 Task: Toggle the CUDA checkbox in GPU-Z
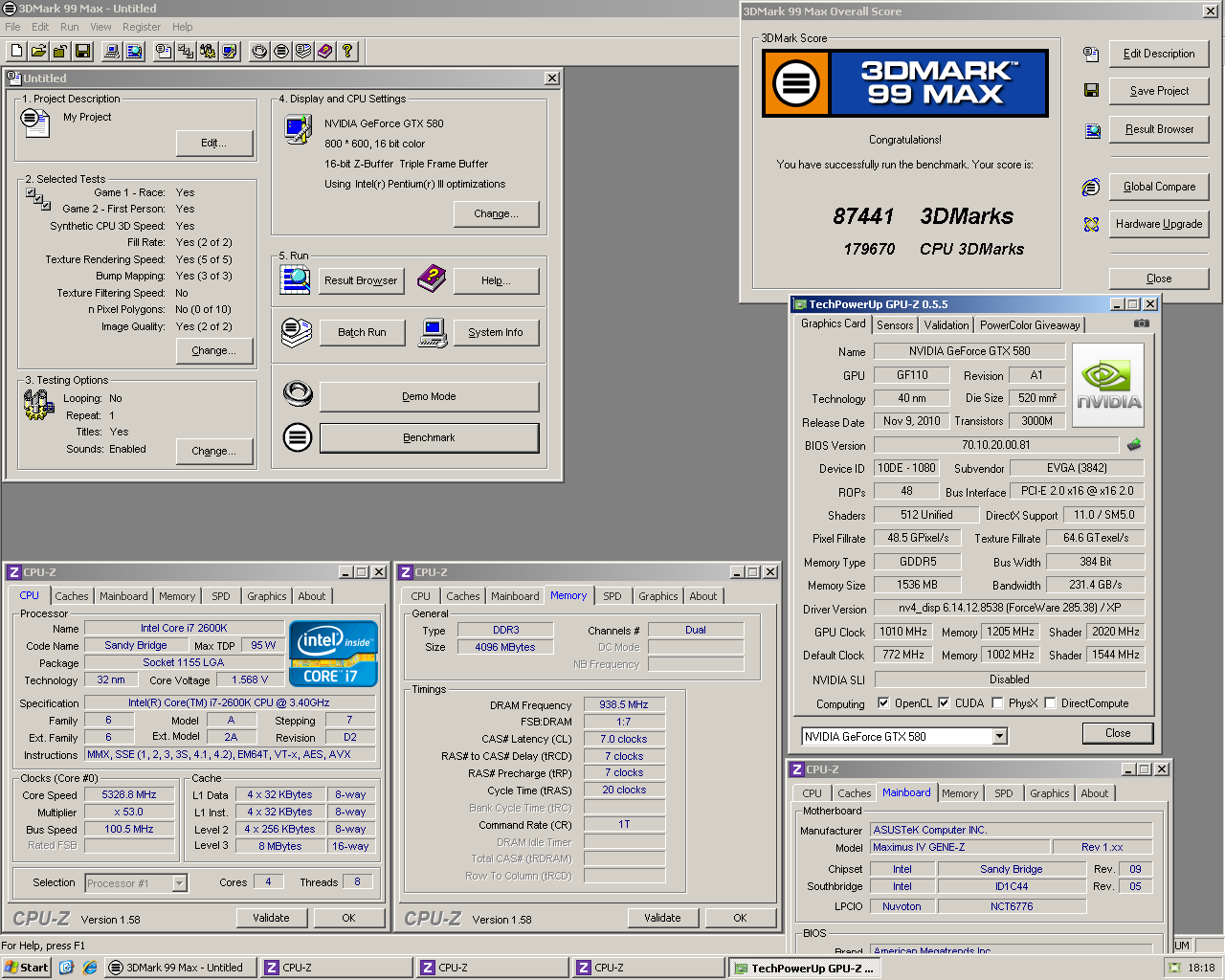944,702
